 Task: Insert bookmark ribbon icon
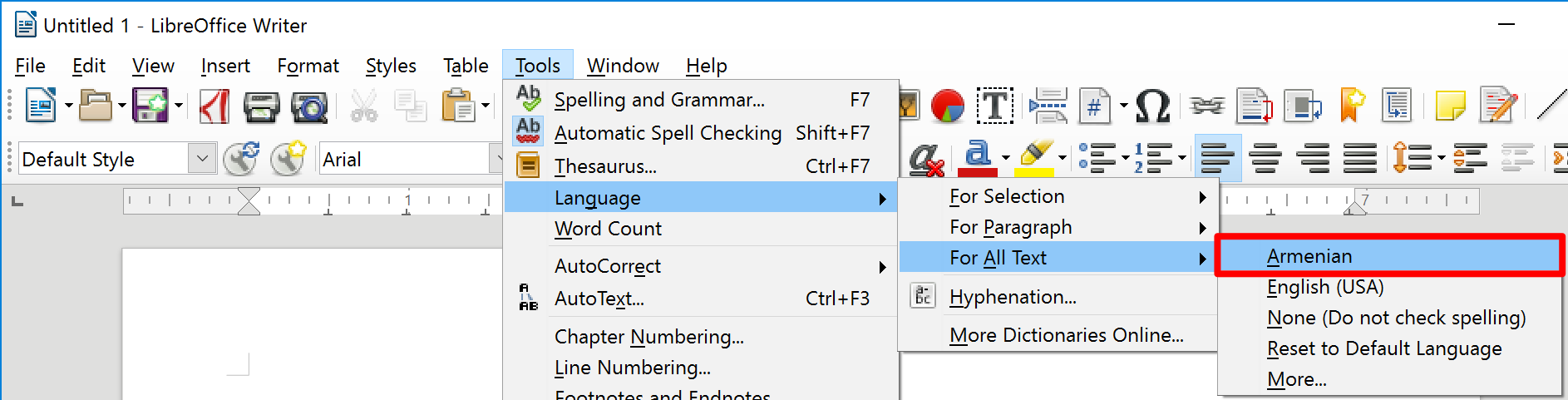[1353, 106]
